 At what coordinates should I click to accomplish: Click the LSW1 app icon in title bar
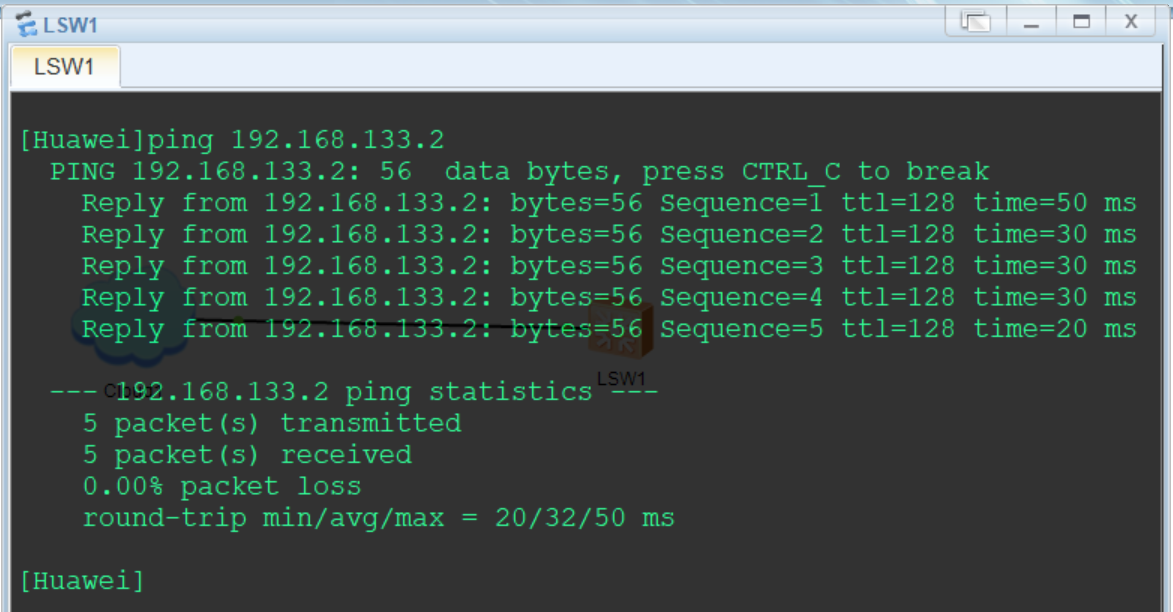pyautogui.click(x=25, y=24)
